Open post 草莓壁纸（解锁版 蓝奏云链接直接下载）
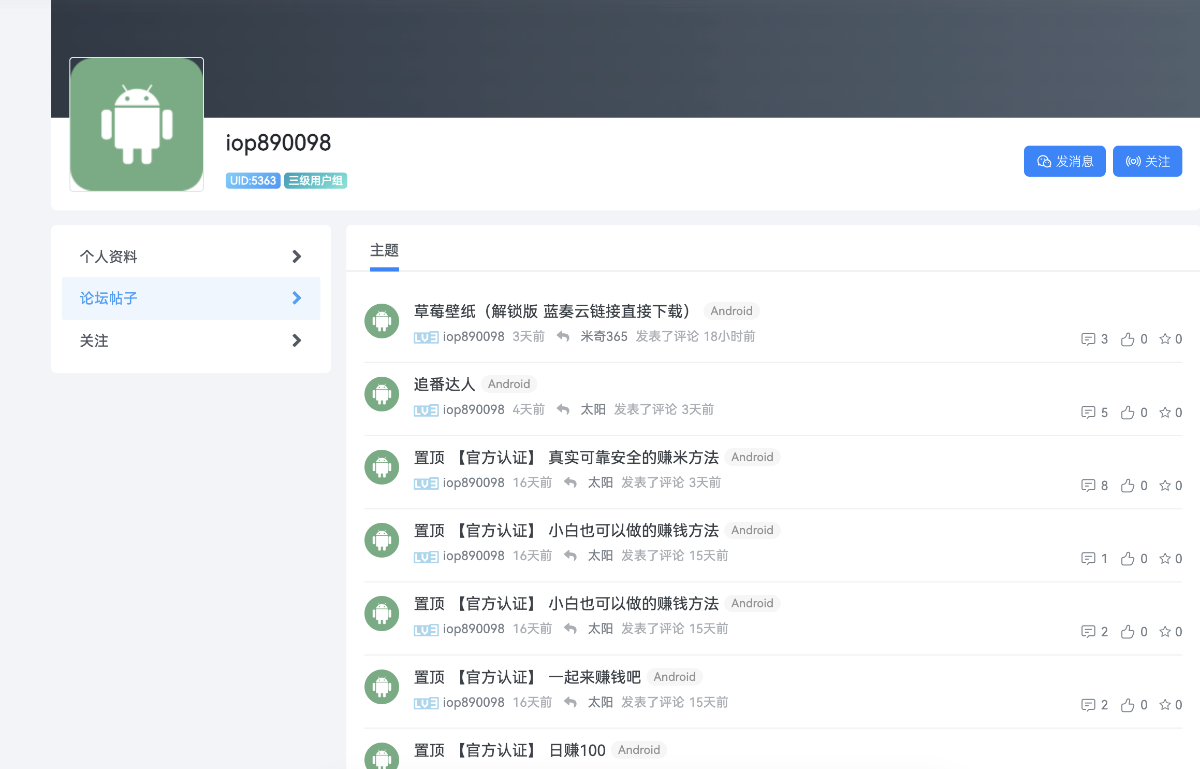1200x769 pixels. (x=553, y=311)
